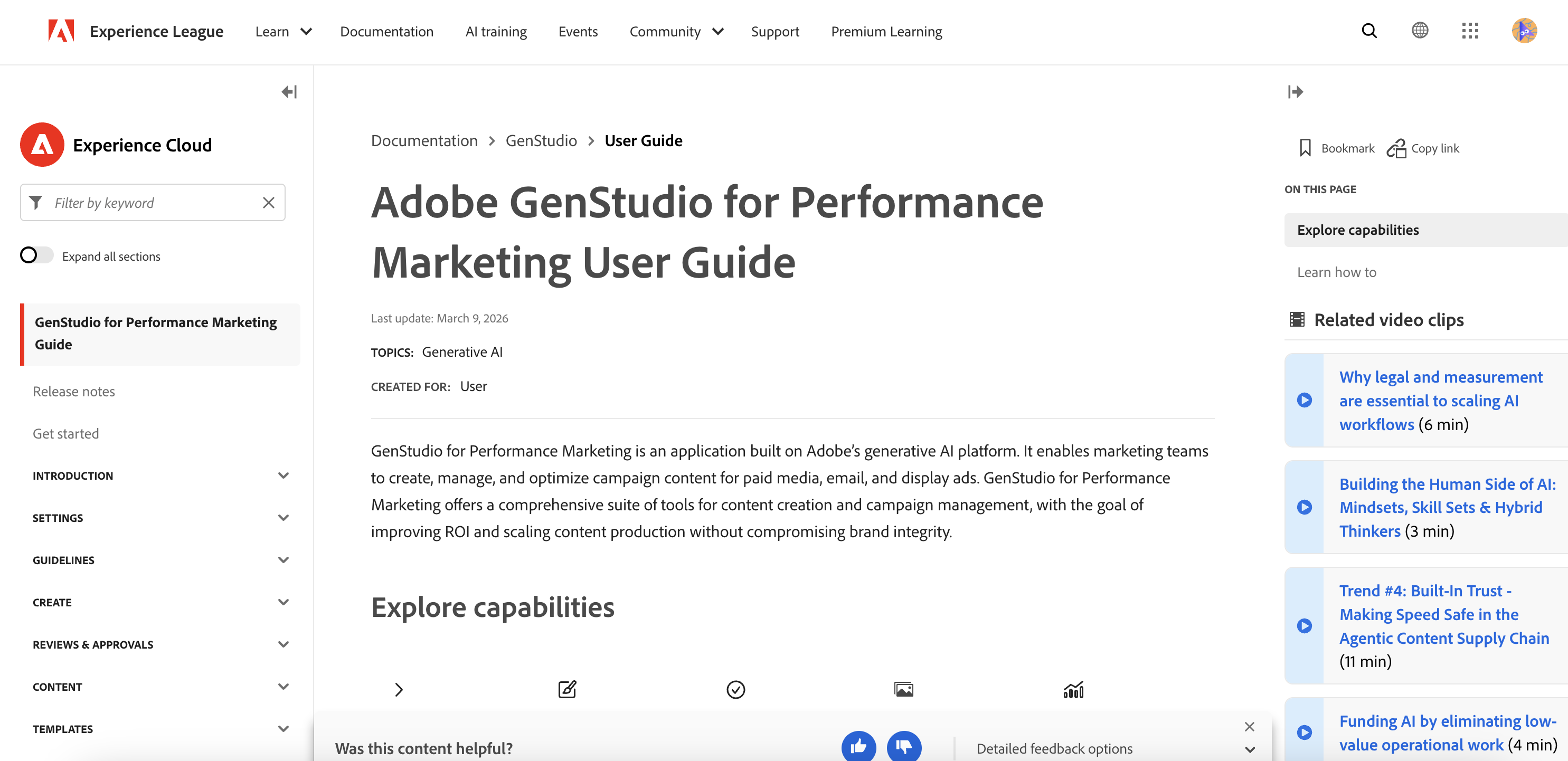Play the legal and measurement video clip
Screen dimensions: 1568x761
1304,400
